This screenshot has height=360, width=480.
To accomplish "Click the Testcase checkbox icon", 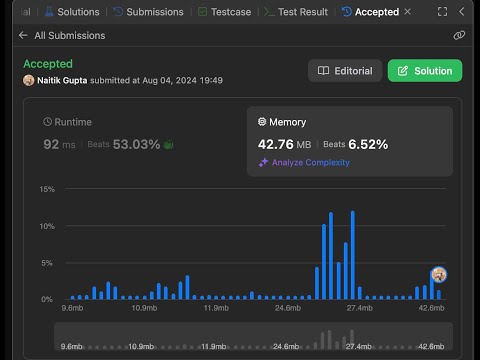I will click(x=202, y=12).
